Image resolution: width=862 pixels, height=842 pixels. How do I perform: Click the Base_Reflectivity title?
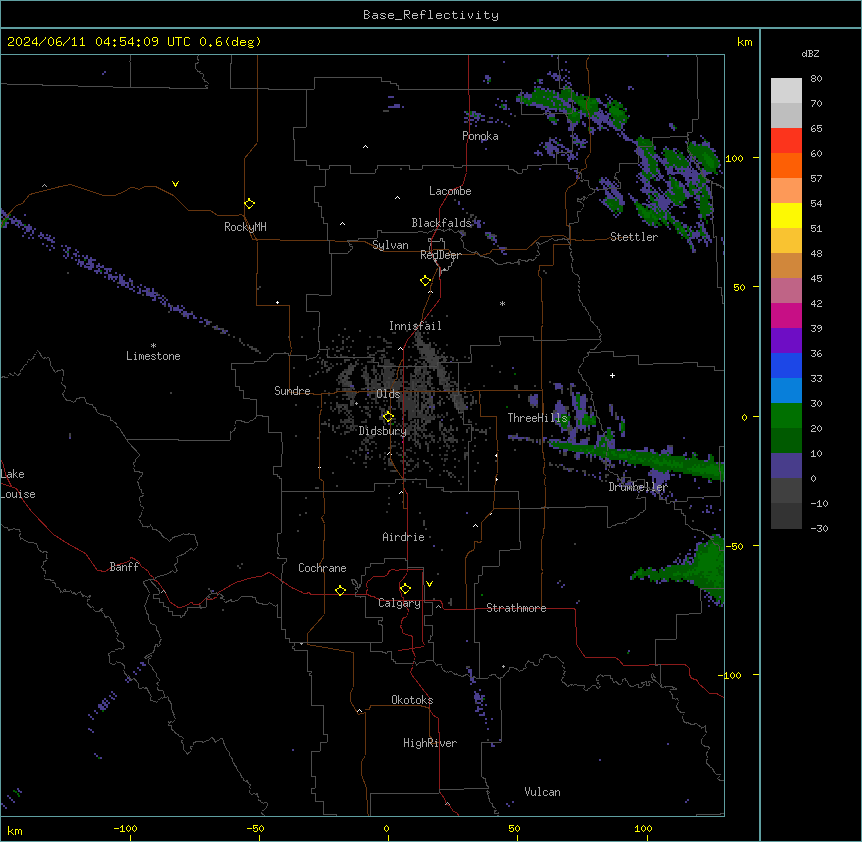pyautogui.click(x=431, y=15)
